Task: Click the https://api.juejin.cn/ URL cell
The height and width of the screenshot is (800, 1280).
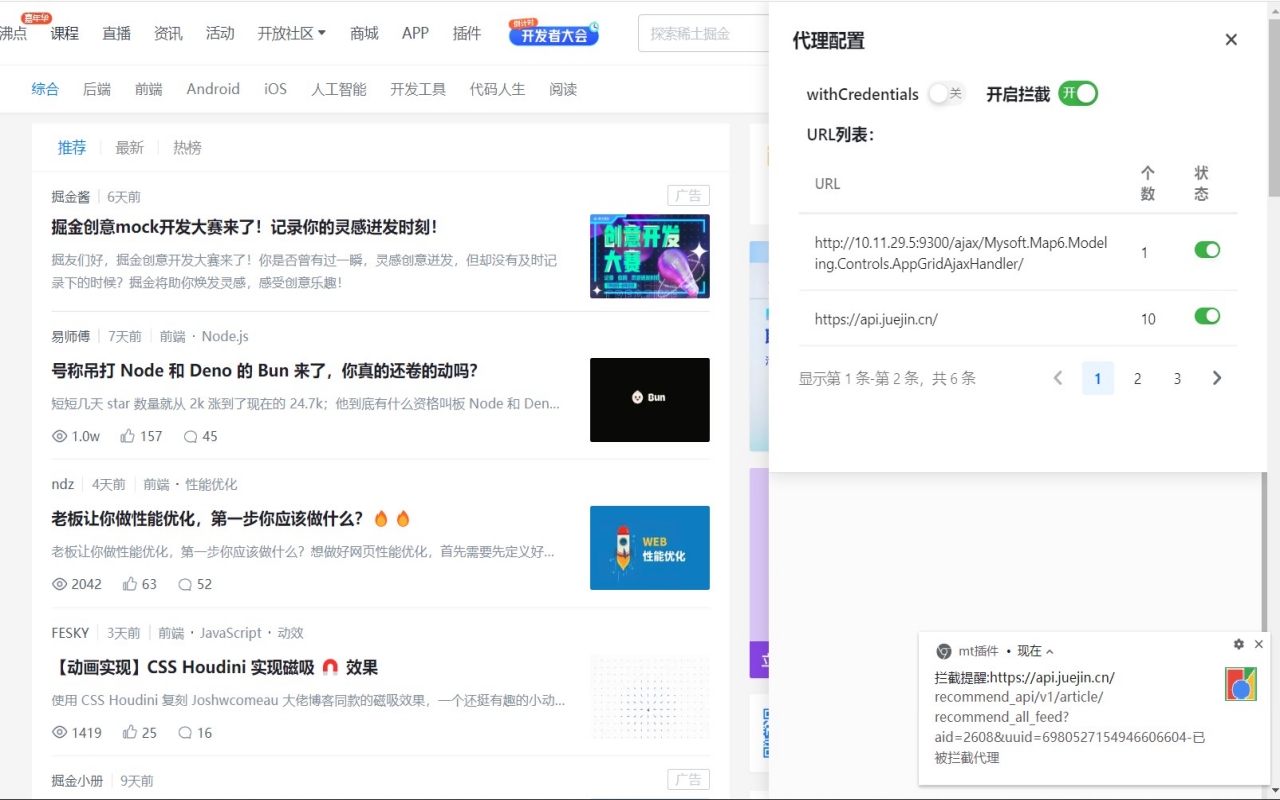Action: pos(876,319)
